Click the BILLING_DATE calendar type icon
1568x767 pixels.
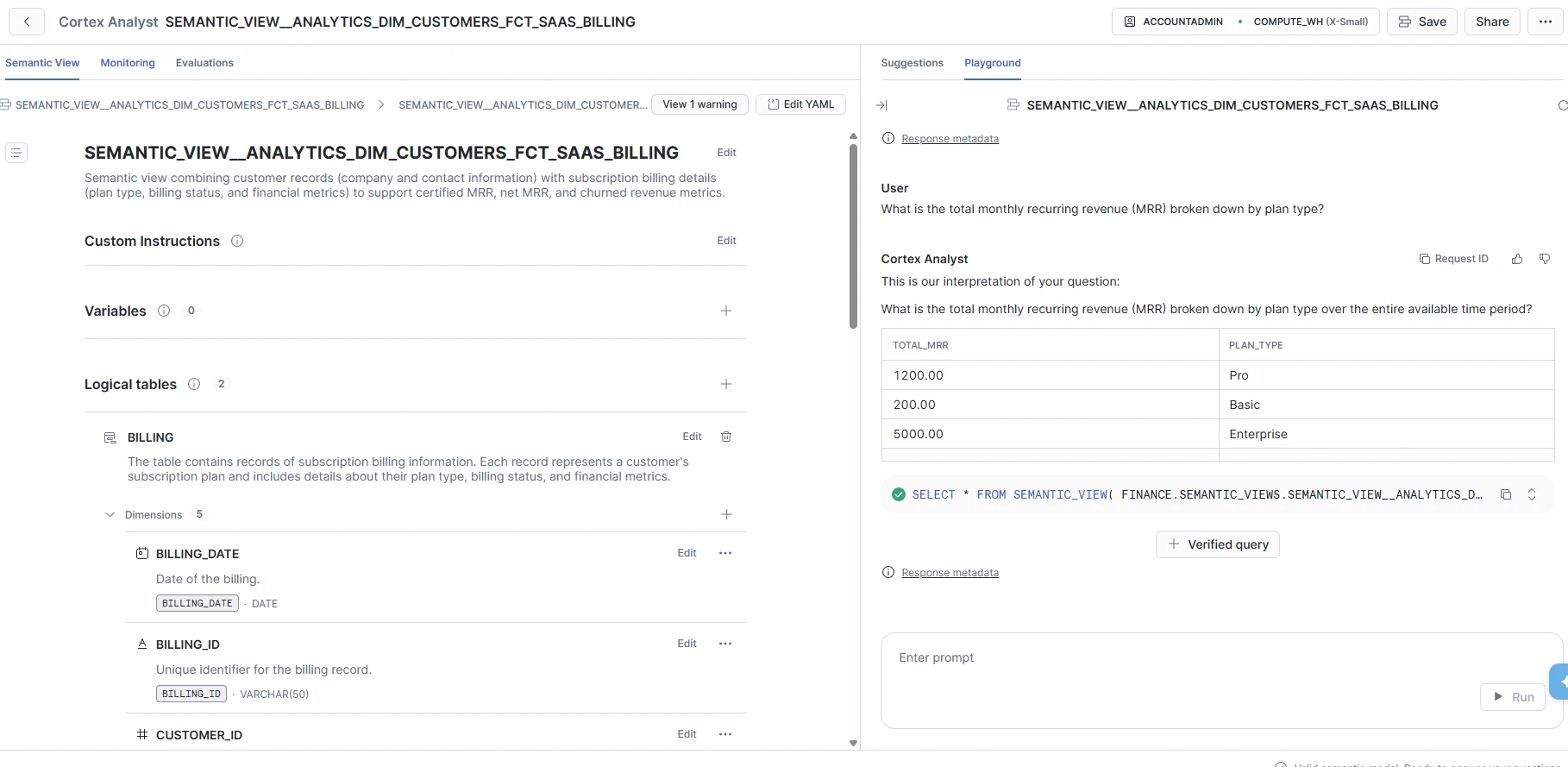(x=142, y=553)
